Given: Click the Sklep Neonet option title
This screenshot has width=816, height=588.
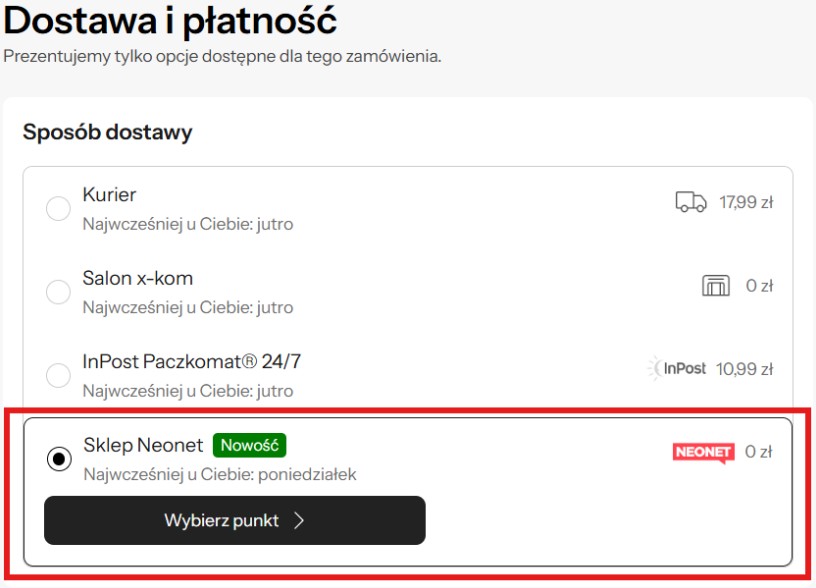Looking at the screenshot, I should (x=143, y=445).
